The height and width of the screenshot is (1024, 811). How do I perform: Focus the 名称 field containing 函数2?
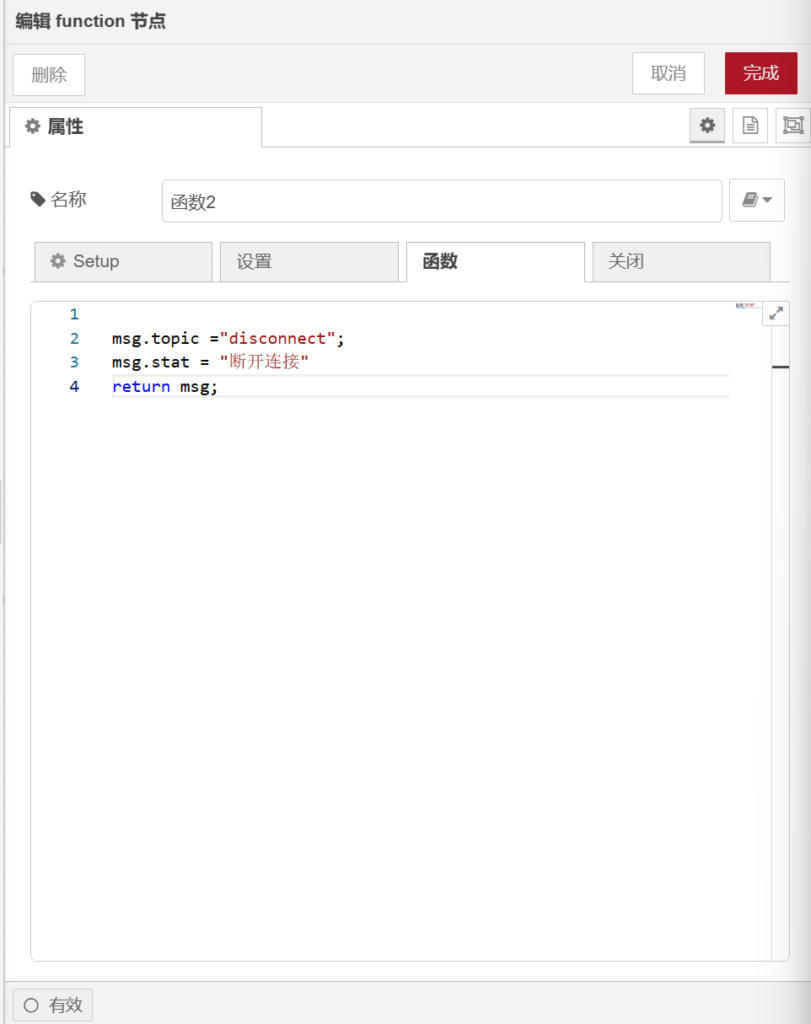point(441,201)
